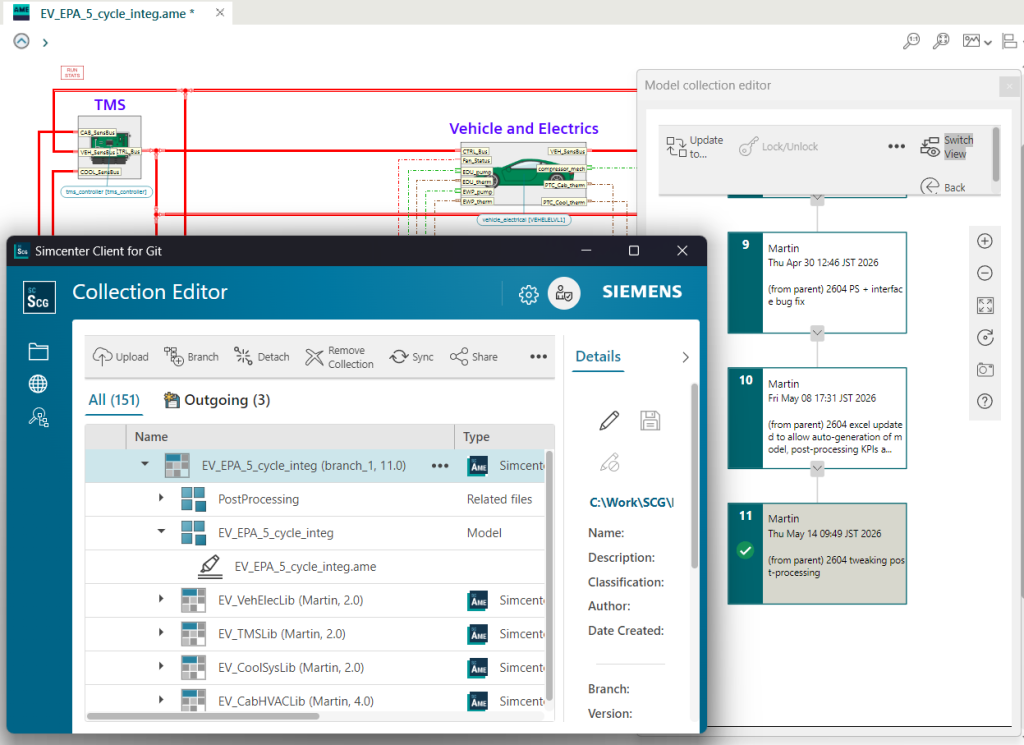
Task: Click Update to... in Model collection editor
Action: [695, 147]
